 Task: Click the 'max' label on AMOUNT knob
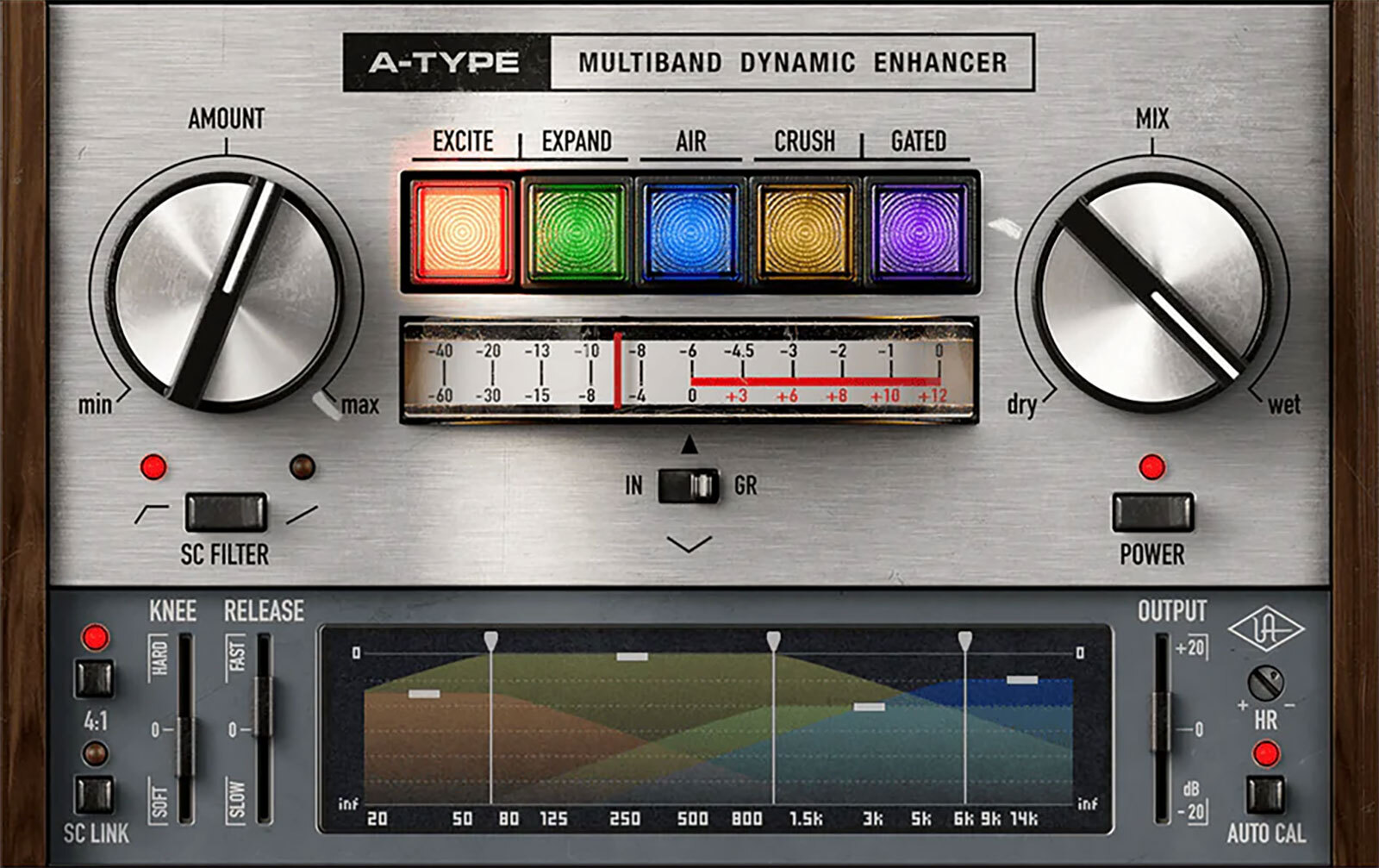coord(359,404)
